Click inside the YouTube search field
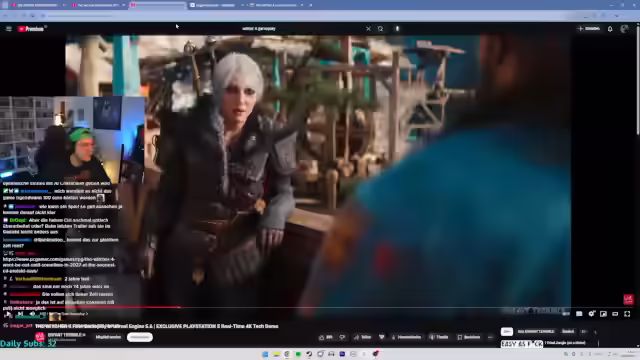640x360 pixels. pyautogui.click(x=302, y=29)
